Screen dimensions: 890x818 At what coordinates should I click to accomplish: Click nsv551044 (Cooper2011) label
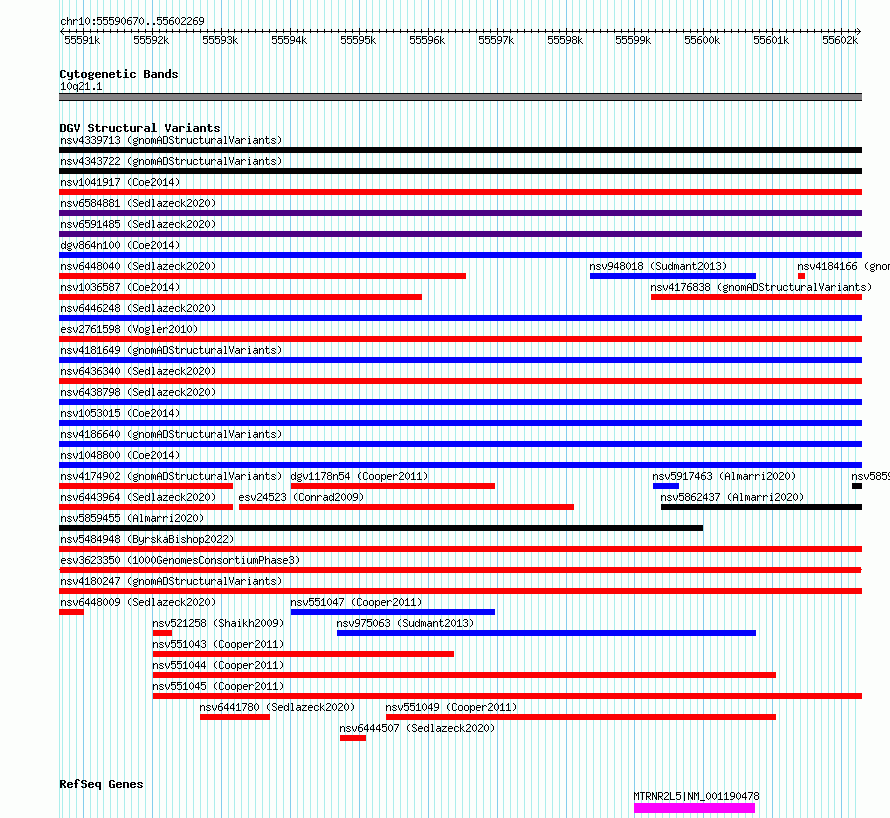click(218, 665)
